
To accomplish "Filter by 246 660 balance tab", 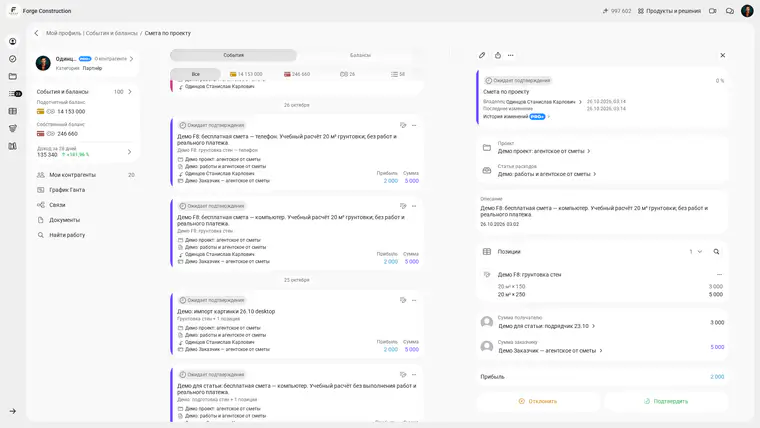I will [297, 74].
